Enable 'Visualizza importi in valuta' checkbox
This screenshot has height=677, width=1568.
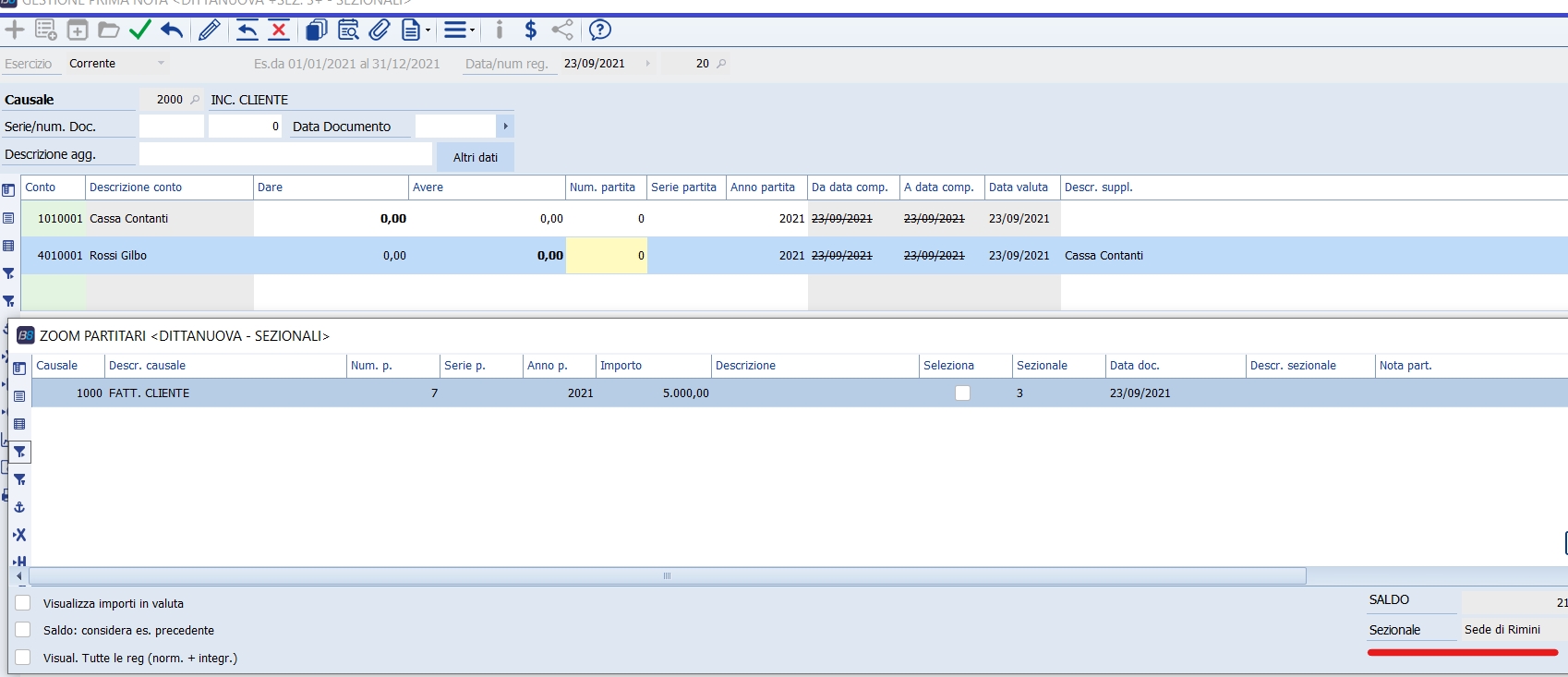(23, 603)
